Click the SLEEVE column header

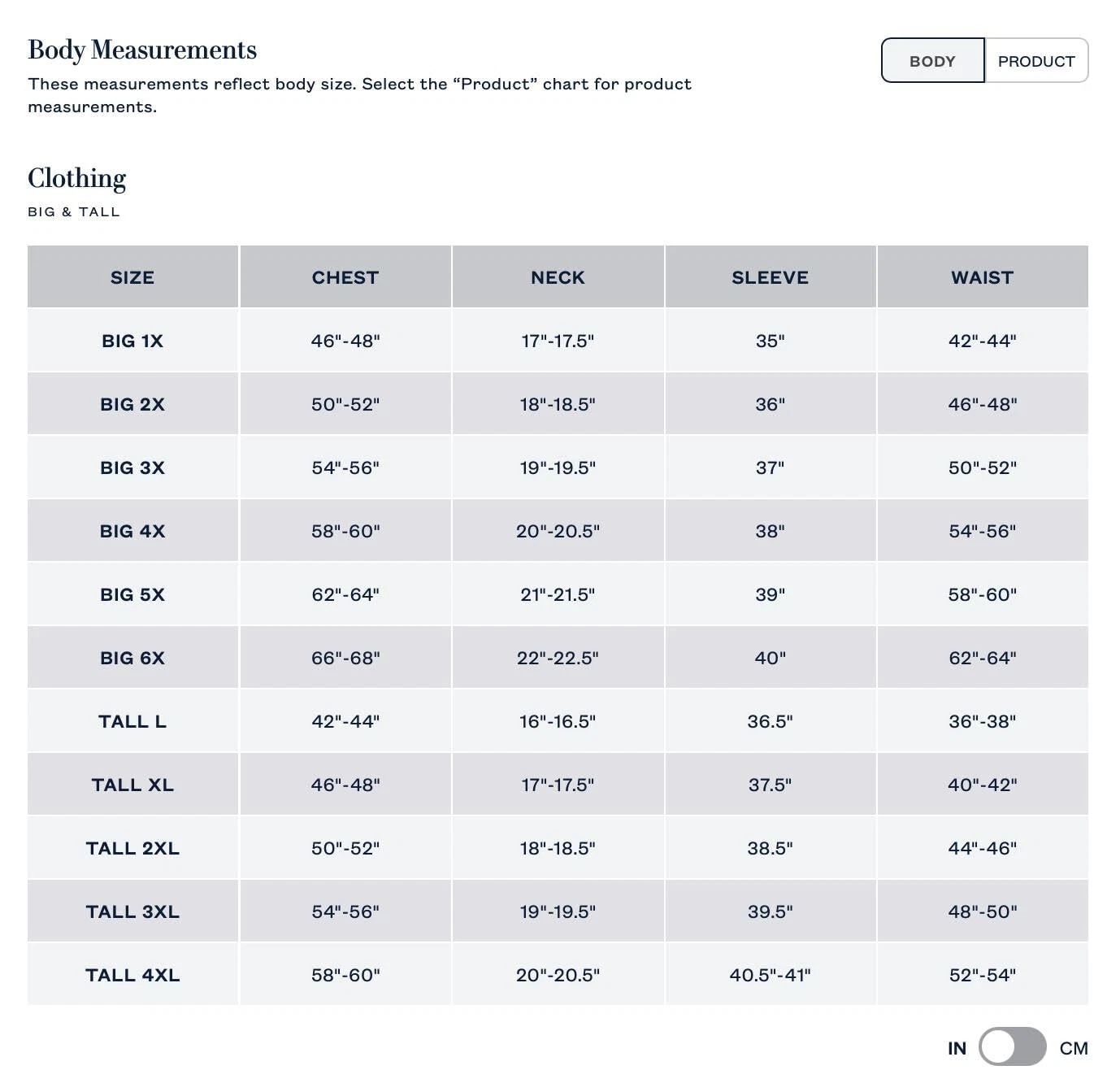tap(771, 277)
